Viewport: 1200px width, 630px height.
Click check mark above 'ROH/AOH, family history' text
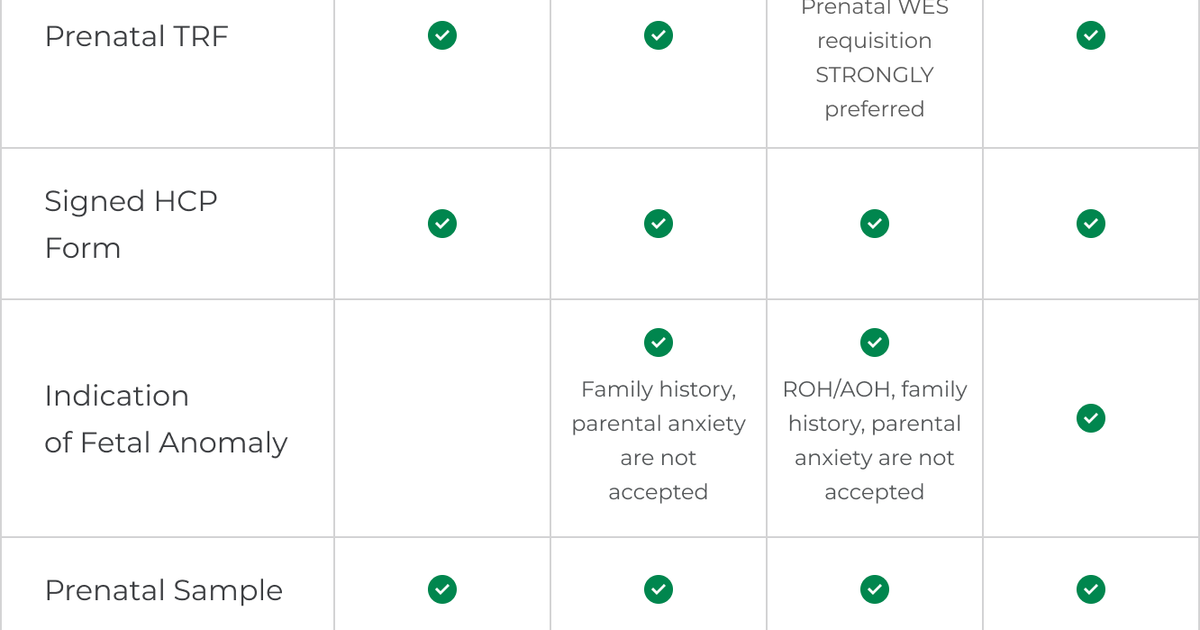coord(875,343)
